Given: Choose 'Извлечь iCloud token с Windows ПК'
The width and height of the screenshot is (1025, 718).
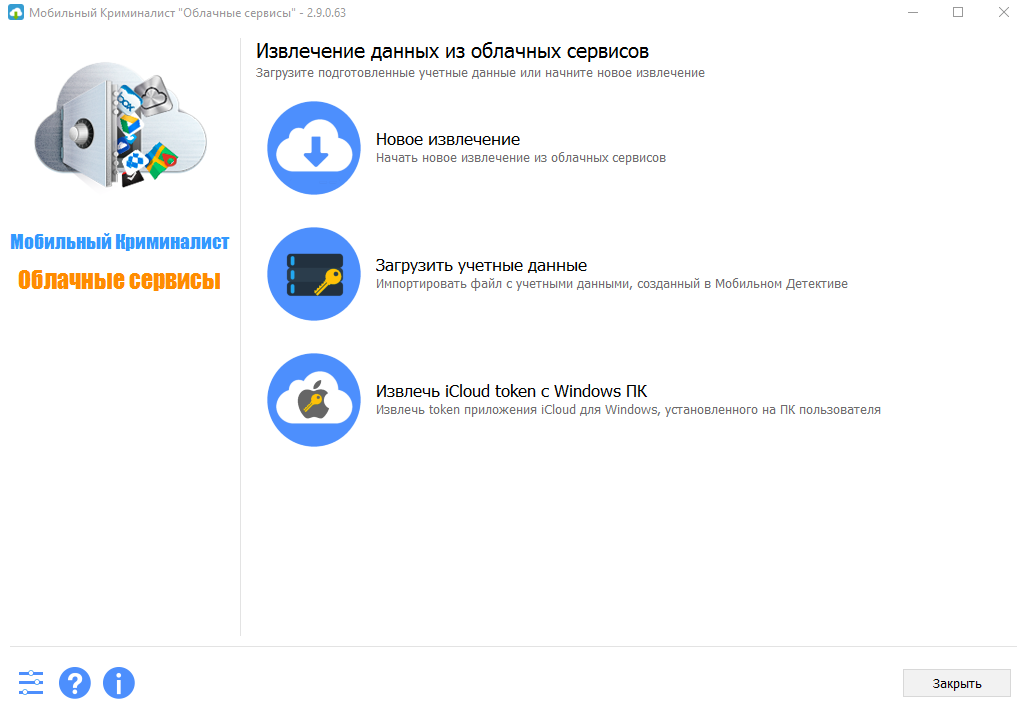Looking at the screenshot, I should (x=511, y=391).
